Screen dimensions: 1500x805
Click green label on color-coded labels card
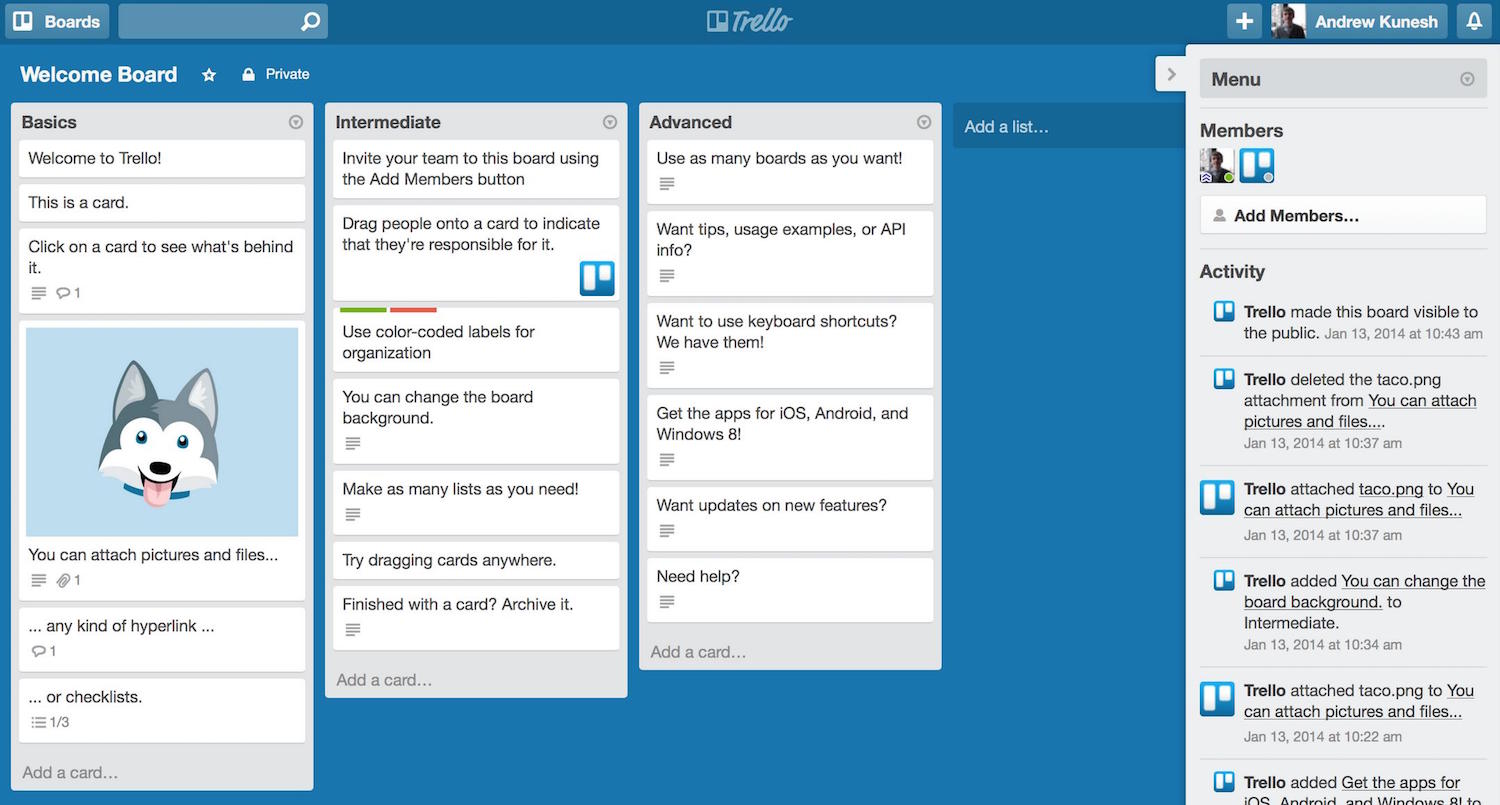(x=363, y=310)
